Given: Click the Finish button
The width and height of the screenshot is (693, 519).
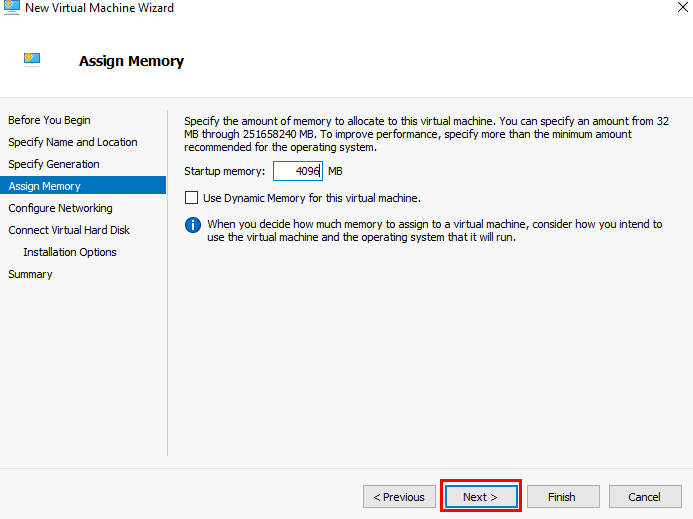Looking at the screenshot, I should point(563,497).
